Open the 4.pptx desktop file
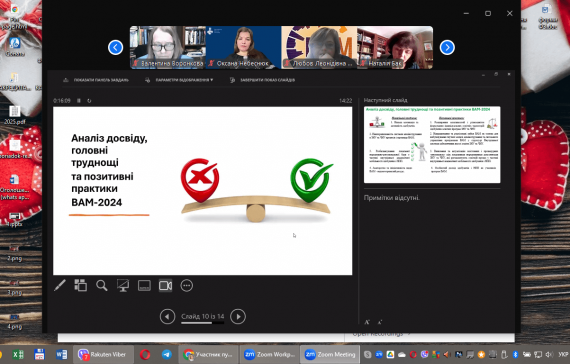 click(x=15, y=219)
